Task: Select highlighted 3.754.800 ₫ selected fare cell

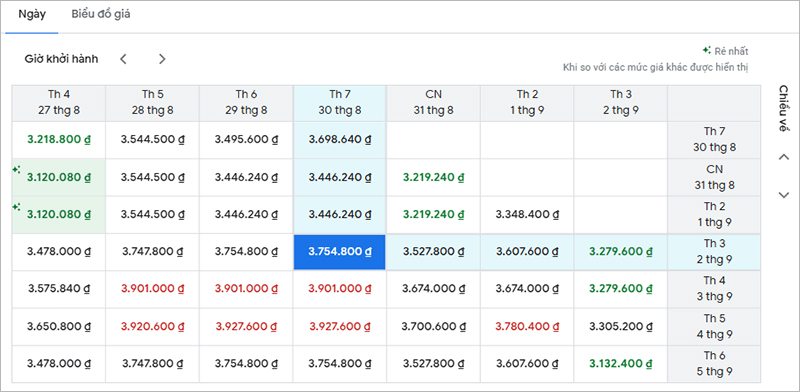Action: click(339, 252)
